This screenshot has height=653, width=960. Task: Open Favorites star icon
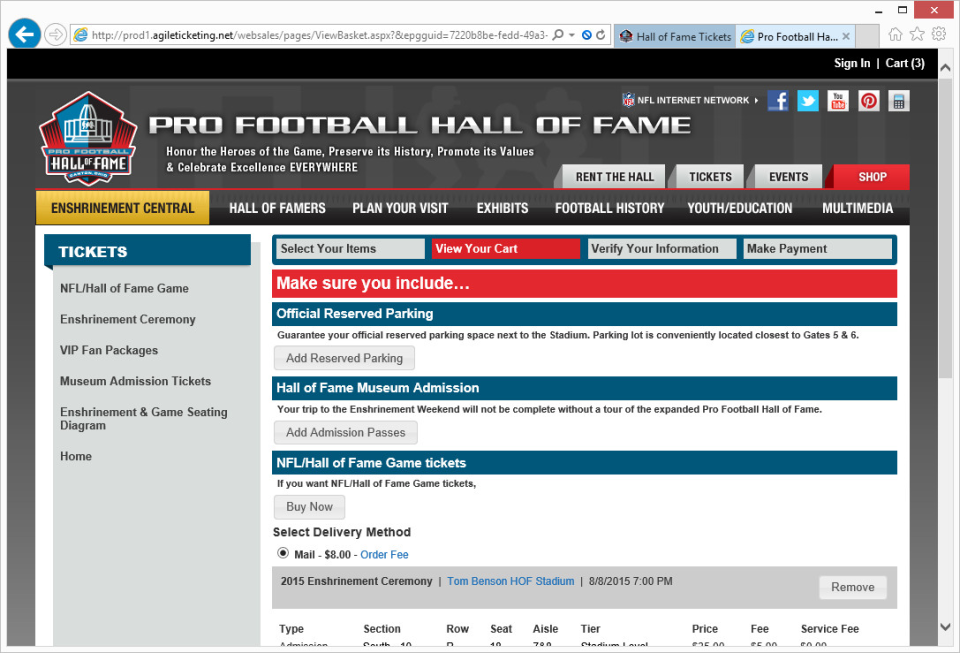917,34
